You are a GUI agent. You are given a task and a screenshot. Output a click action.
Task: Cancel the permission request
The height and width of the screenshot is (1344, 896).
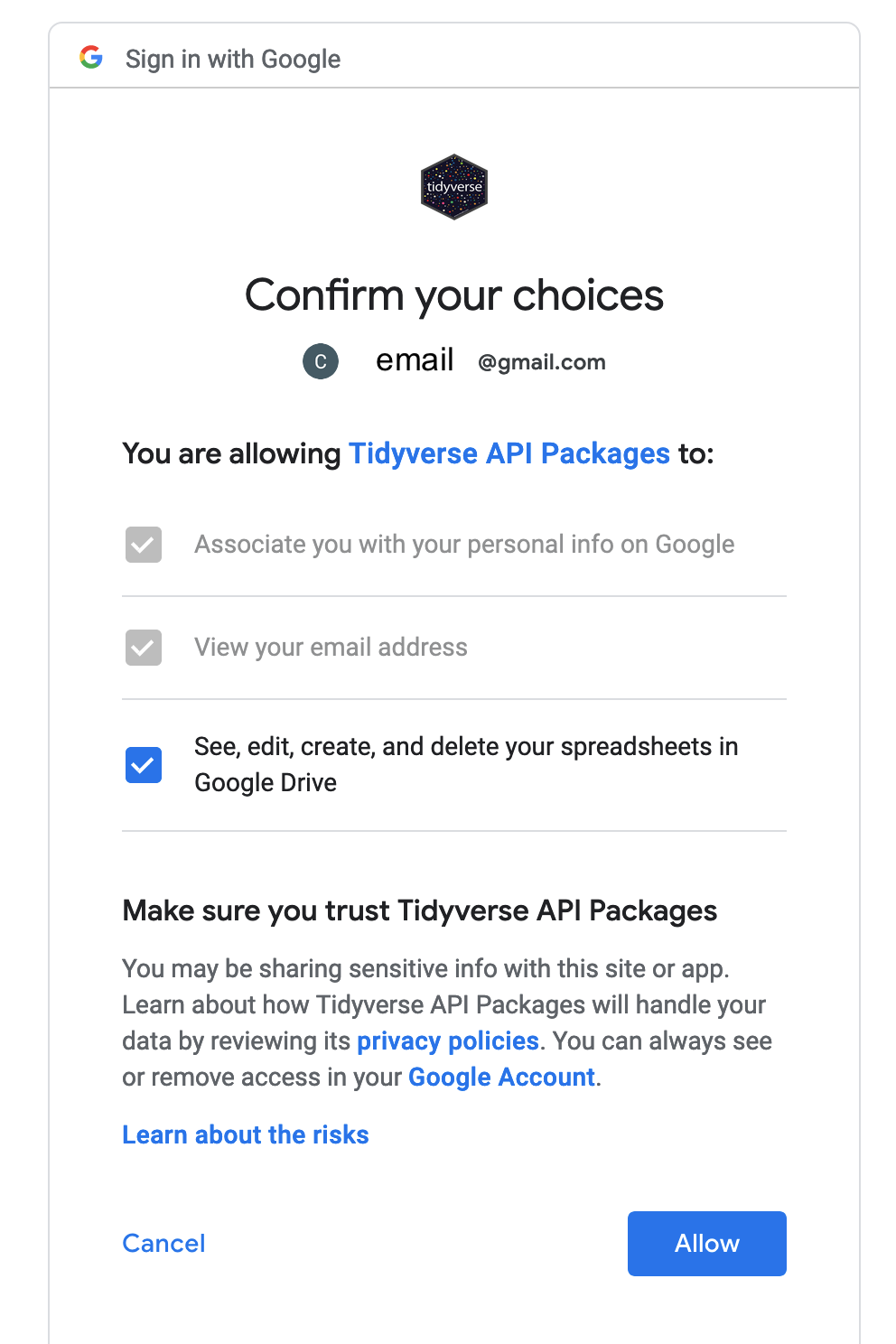click(x=164, y=1244)
